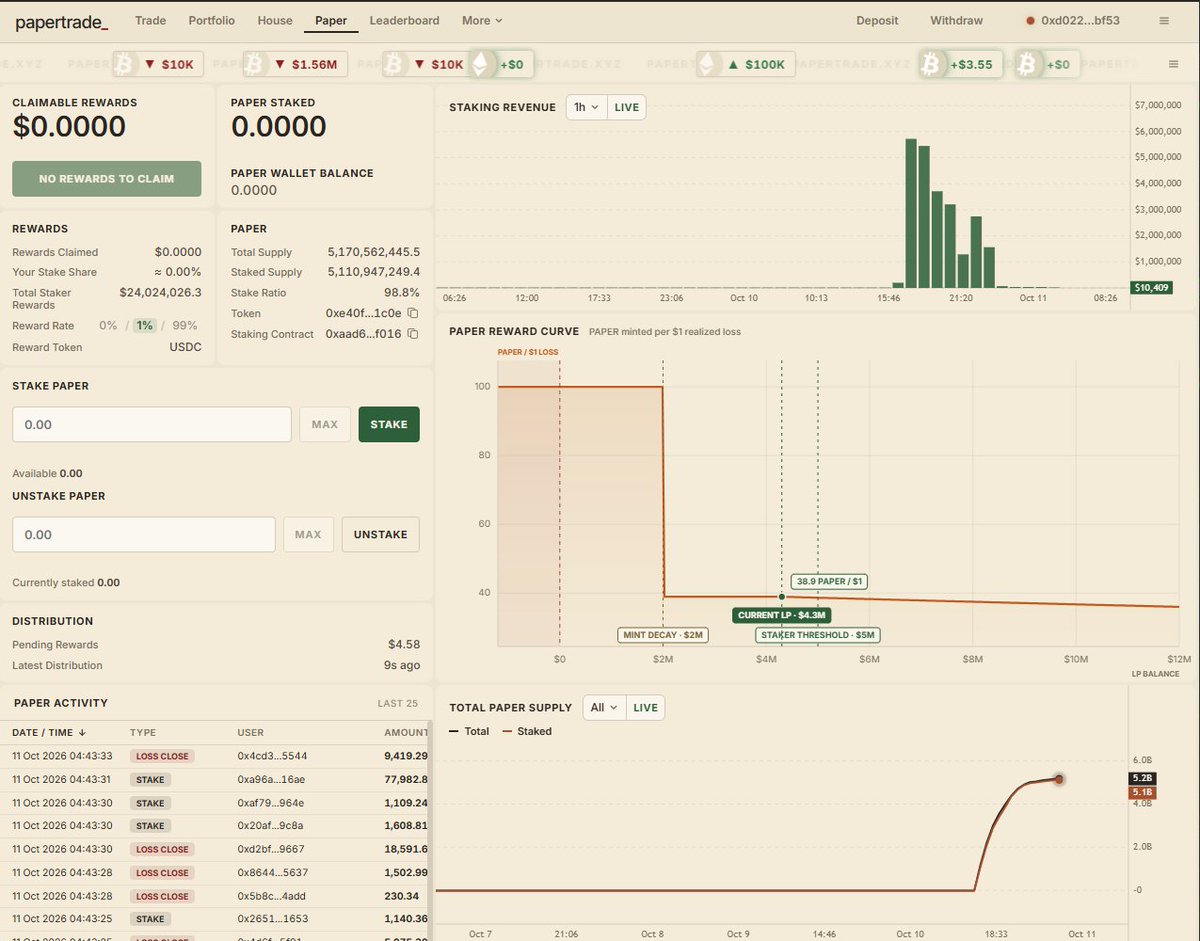
Task: Toggle LIVE on the Staking Revenue chart
Action: (626, 107)
